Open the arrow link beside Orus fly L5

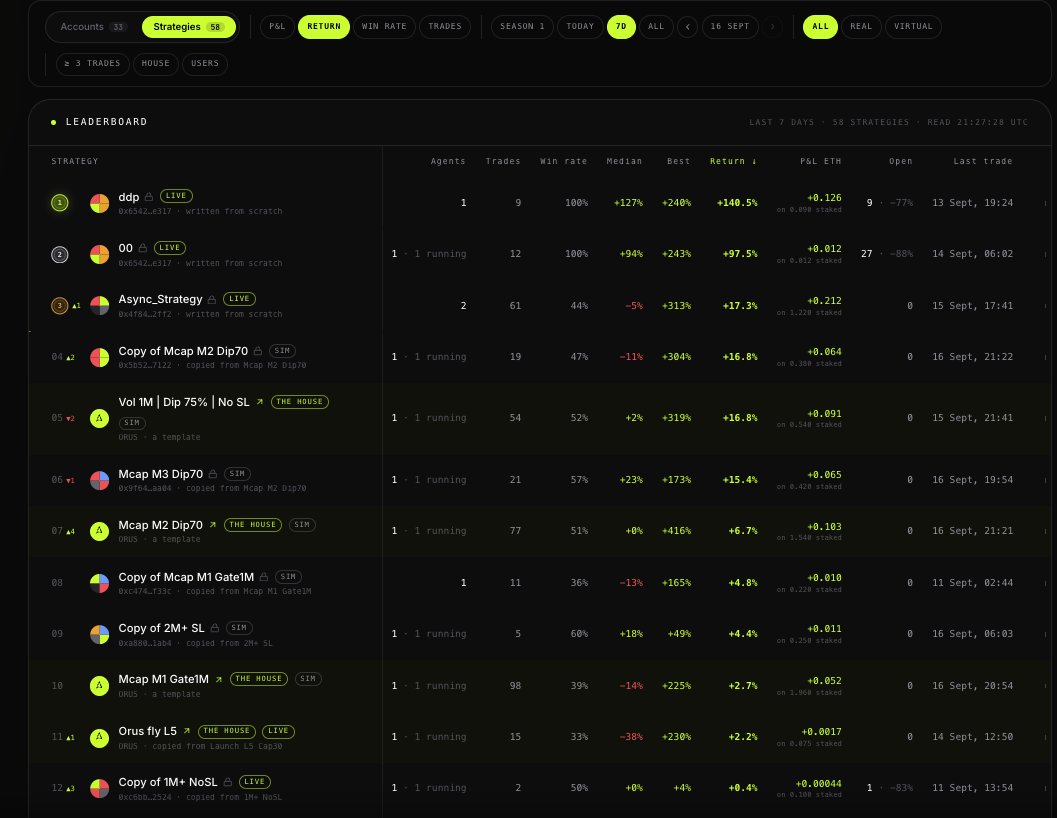(x=187, y=731)
